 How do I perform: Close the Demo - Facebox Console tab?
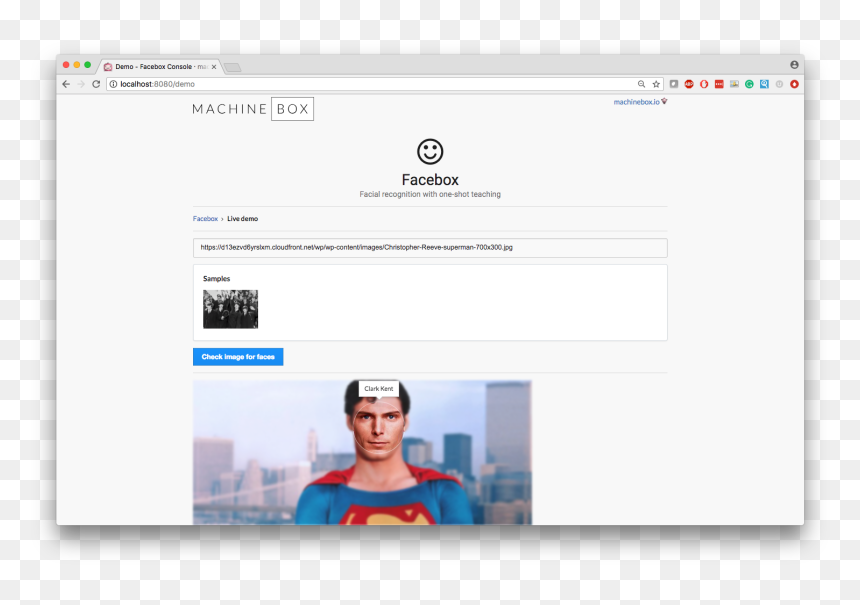click(214, 67)
